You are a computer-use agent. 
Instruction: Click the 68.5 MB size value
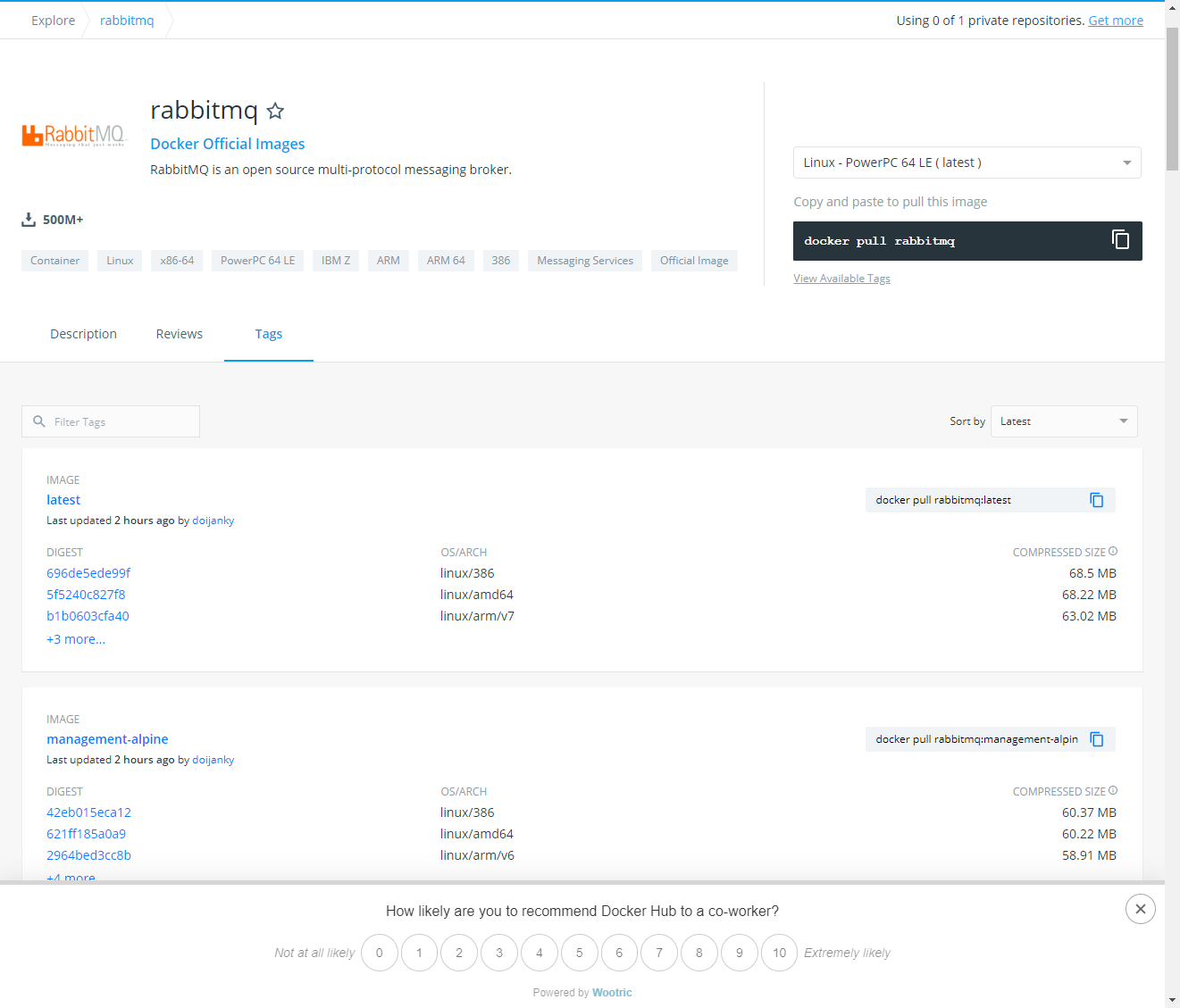pyautogui.click(x=1092, y=573)
